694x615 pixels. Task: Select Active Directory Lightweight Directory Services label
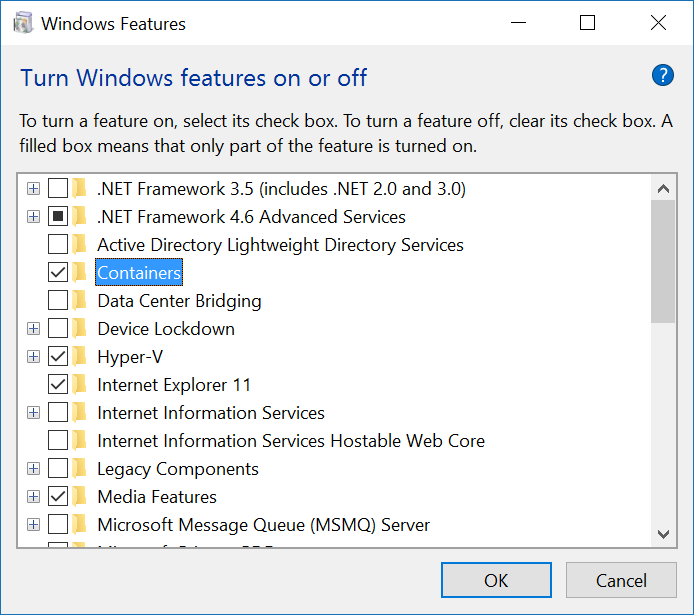280,244
